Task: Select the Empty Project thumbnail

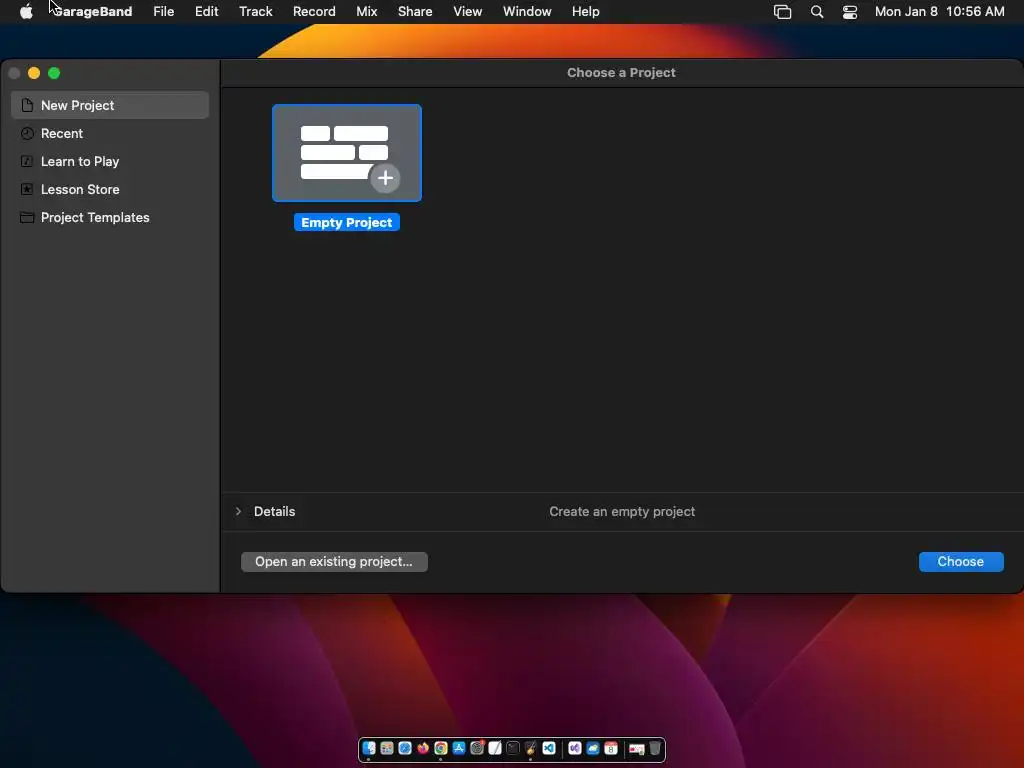Action: 347,153
